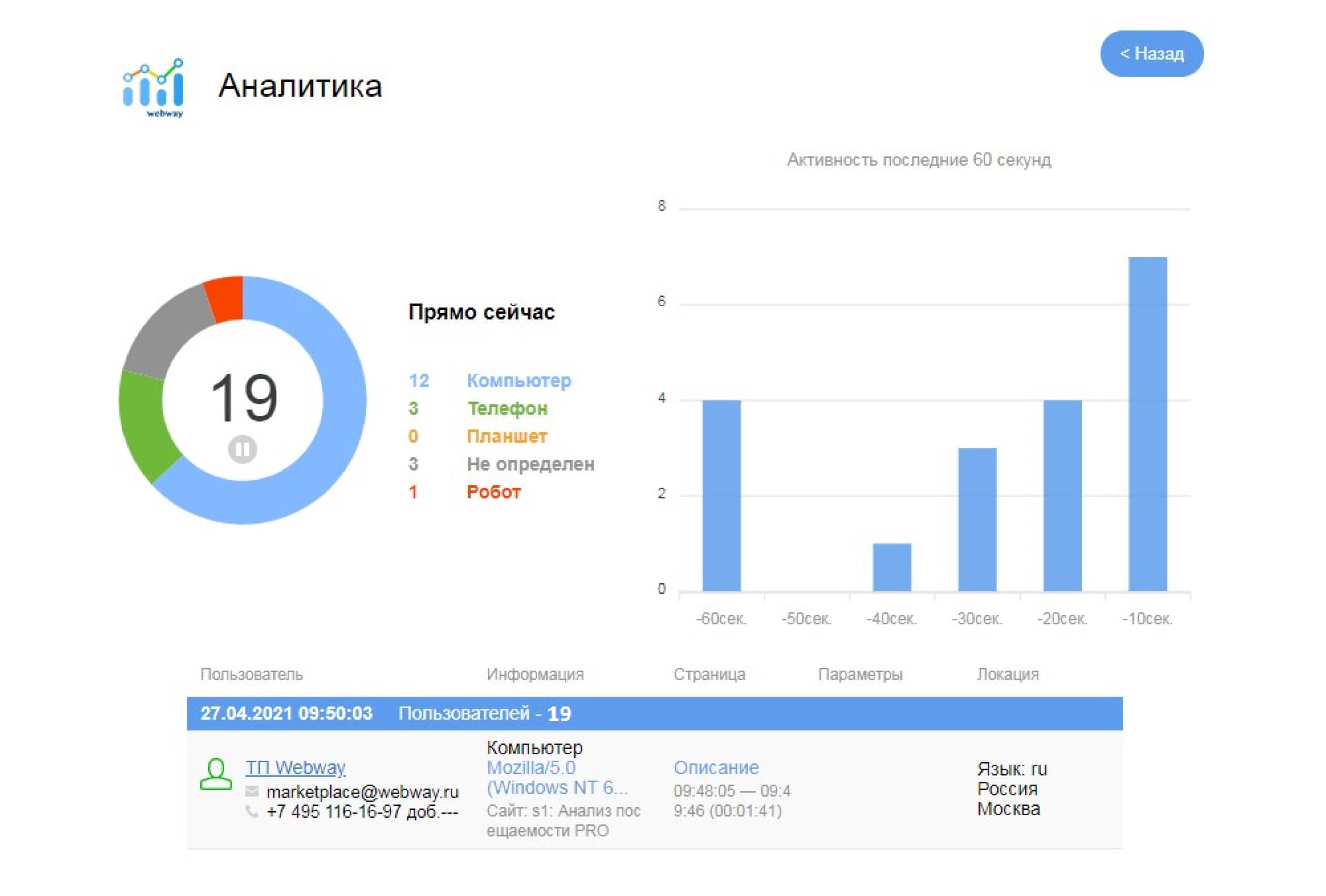
Task: Expand the Описание details
Action: tap(717, 767)
